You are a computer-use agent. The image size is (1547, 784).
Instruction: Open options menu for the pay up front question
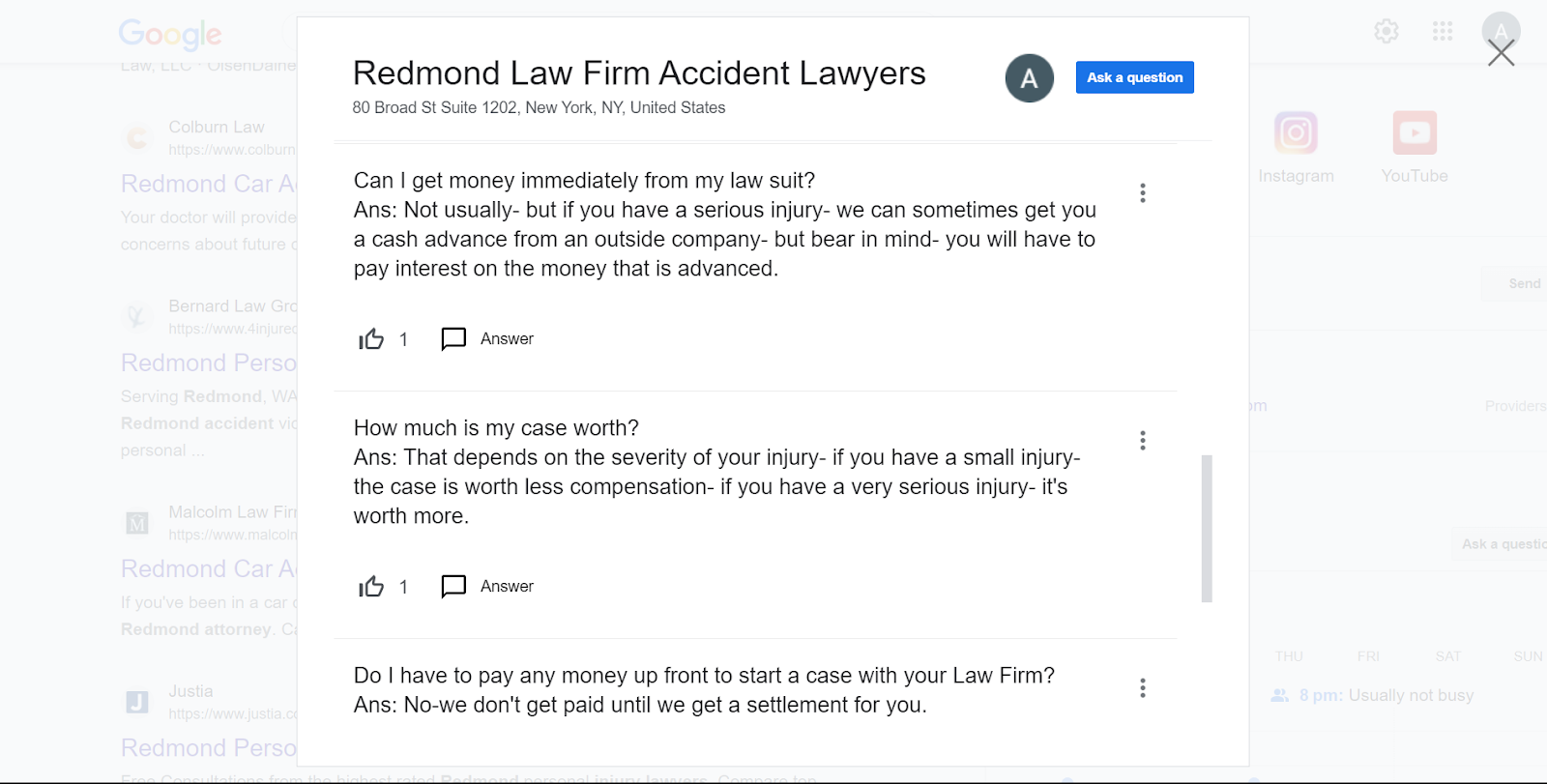tap(1143, 688)
